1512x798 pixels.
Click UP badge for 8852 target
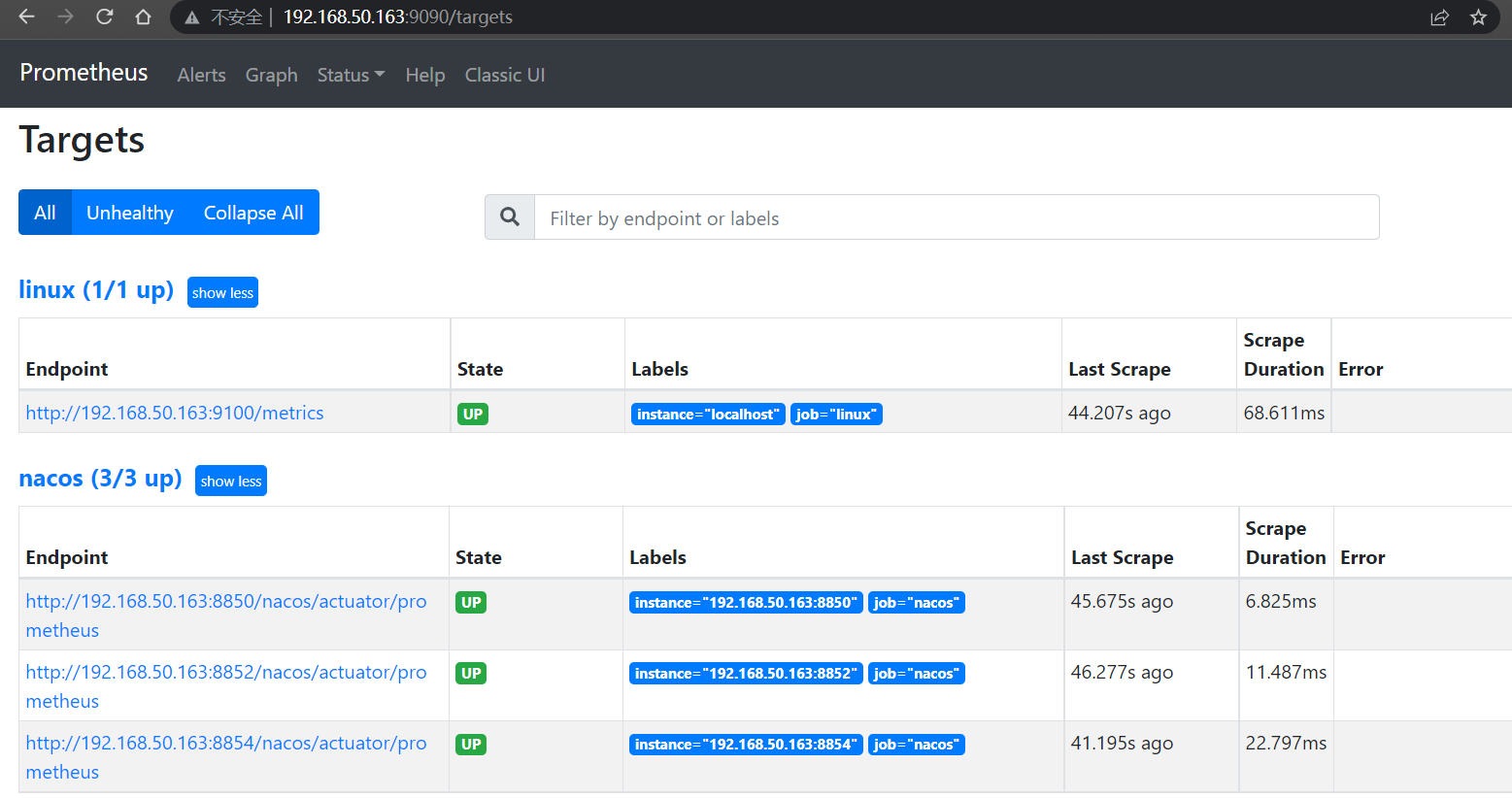[471, 673]
